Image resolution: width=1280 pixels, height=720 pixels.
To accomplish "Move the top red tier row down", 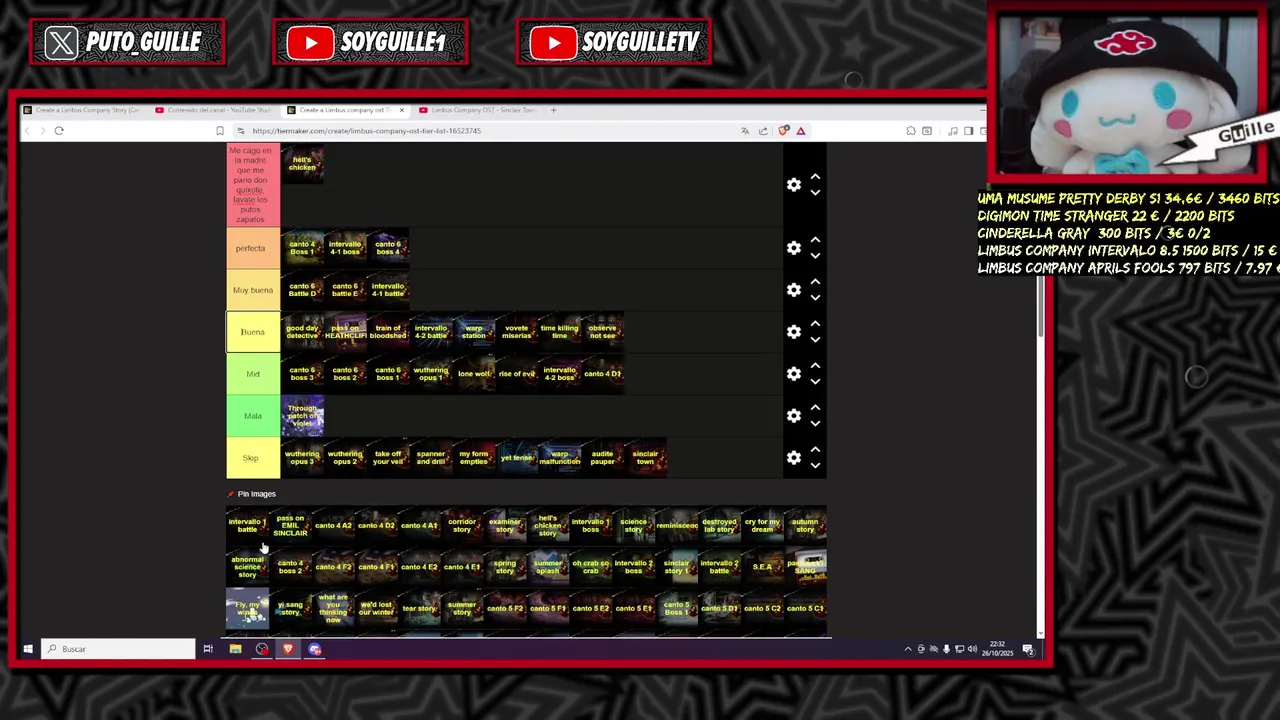I will 815,193.
